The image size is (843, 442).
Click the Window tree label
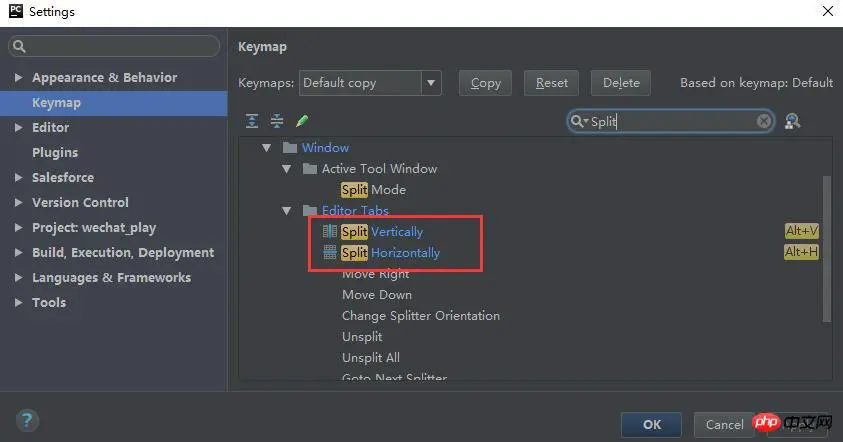coord(325,147)
